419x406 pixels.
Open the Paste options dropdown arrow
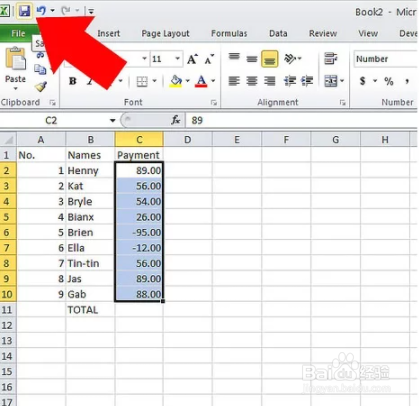[15, 89]
